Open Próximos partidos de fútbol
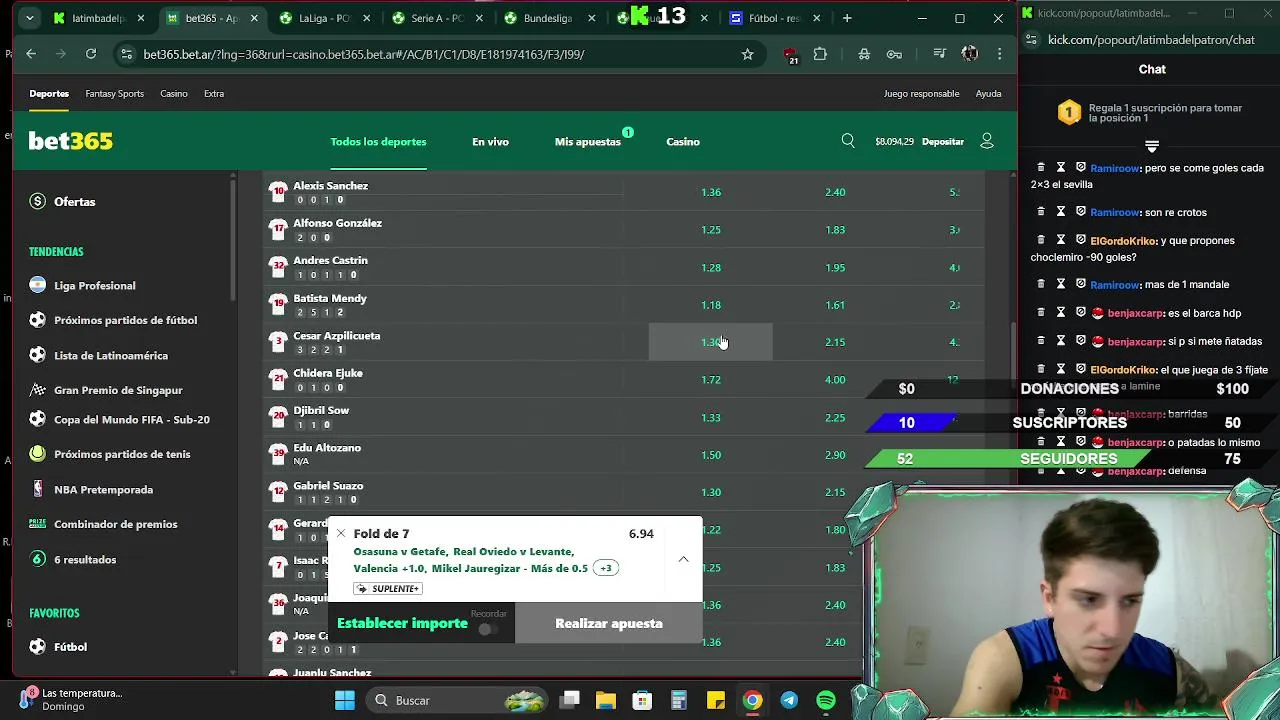The width and height of the screenshot is (1280, 720). click(x=125, y=320)
